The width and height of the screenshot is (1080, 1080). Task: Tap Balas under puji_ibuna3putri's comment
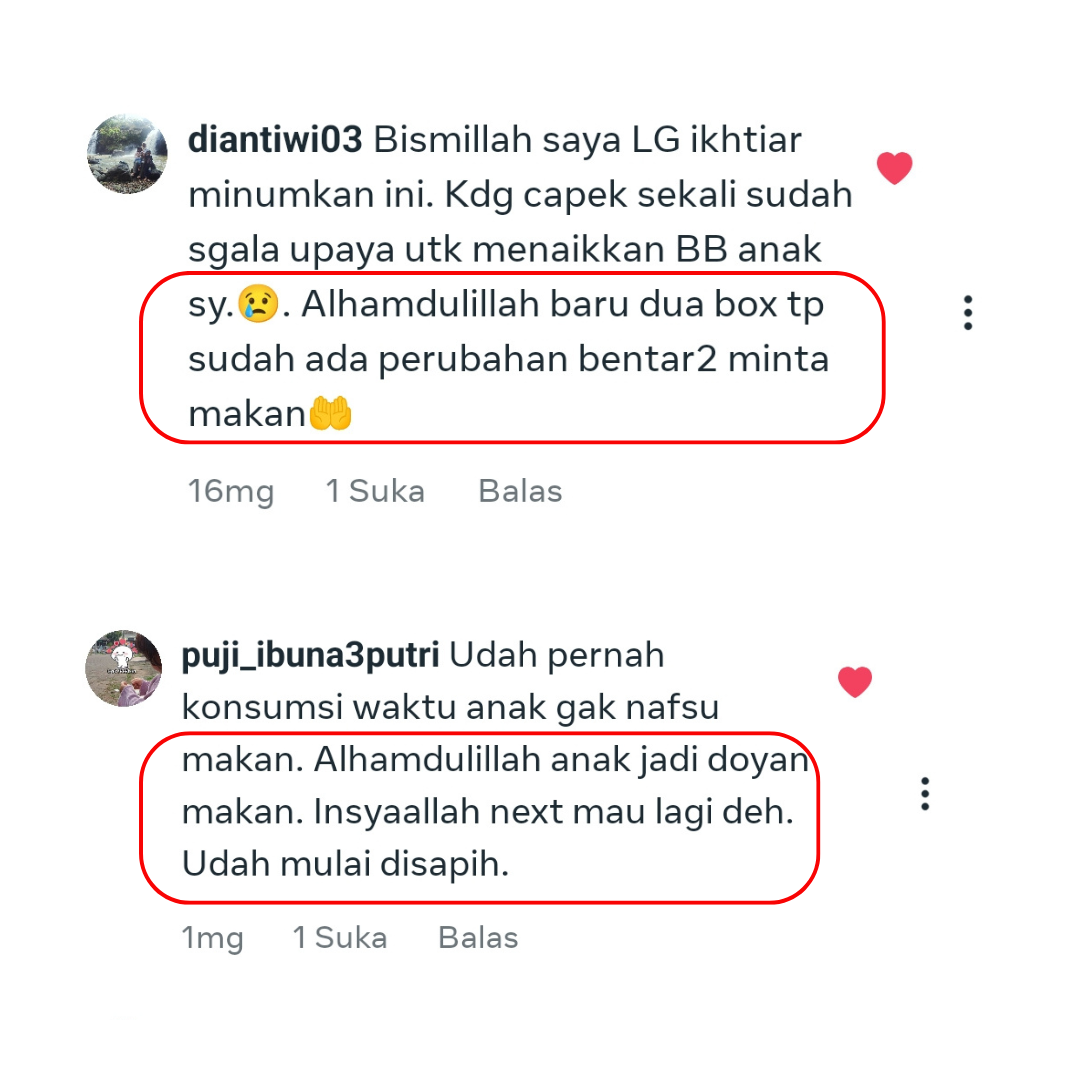(x=478, y=937)
